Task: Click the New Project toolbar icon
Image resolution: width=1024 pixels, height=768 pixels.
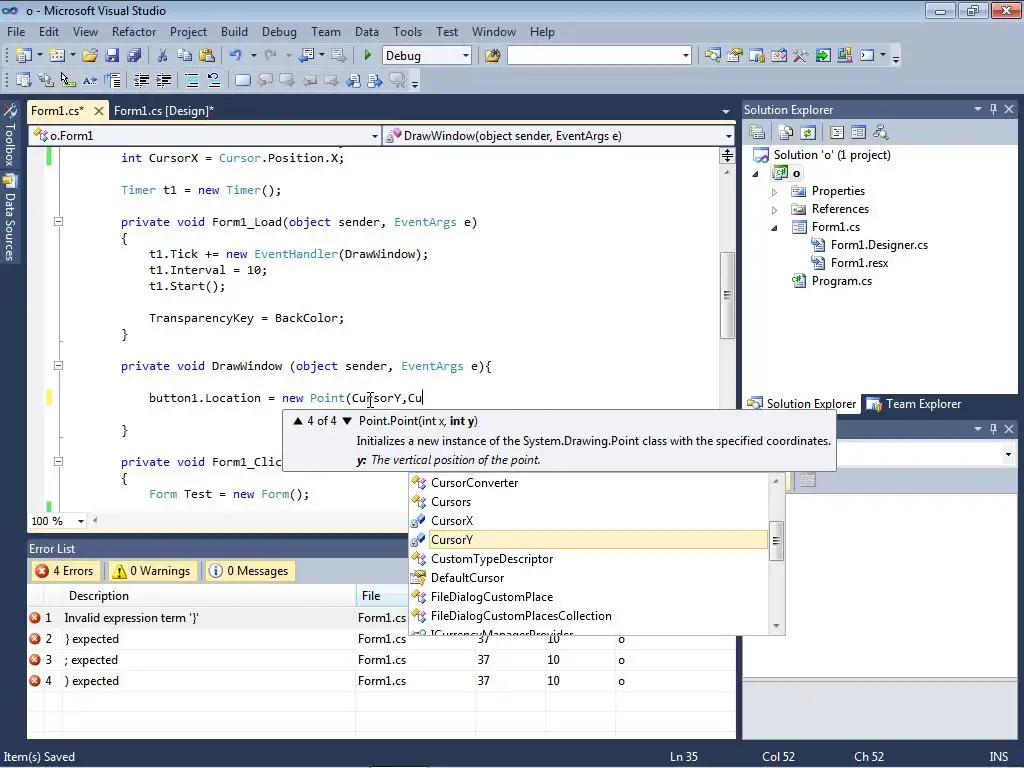Action: (24, 56)
